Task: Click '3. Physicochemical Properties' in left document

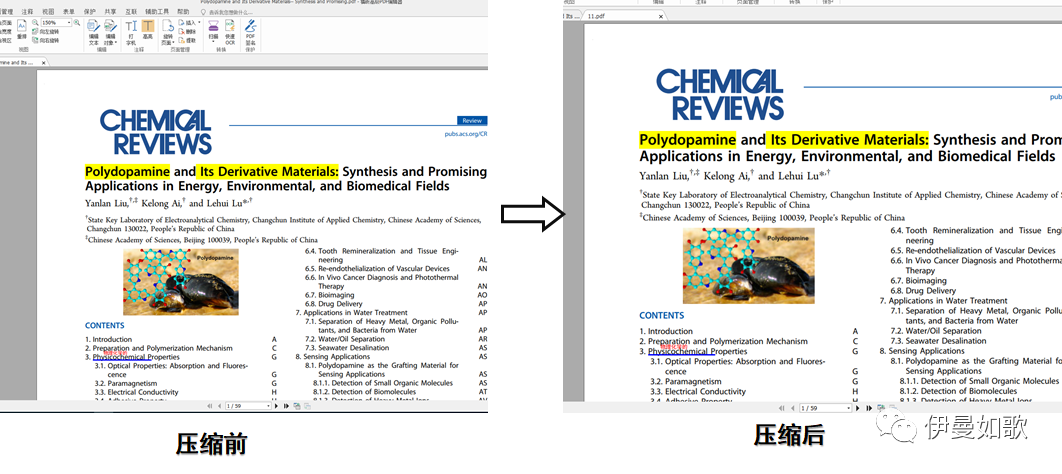Action: (132, 357)
